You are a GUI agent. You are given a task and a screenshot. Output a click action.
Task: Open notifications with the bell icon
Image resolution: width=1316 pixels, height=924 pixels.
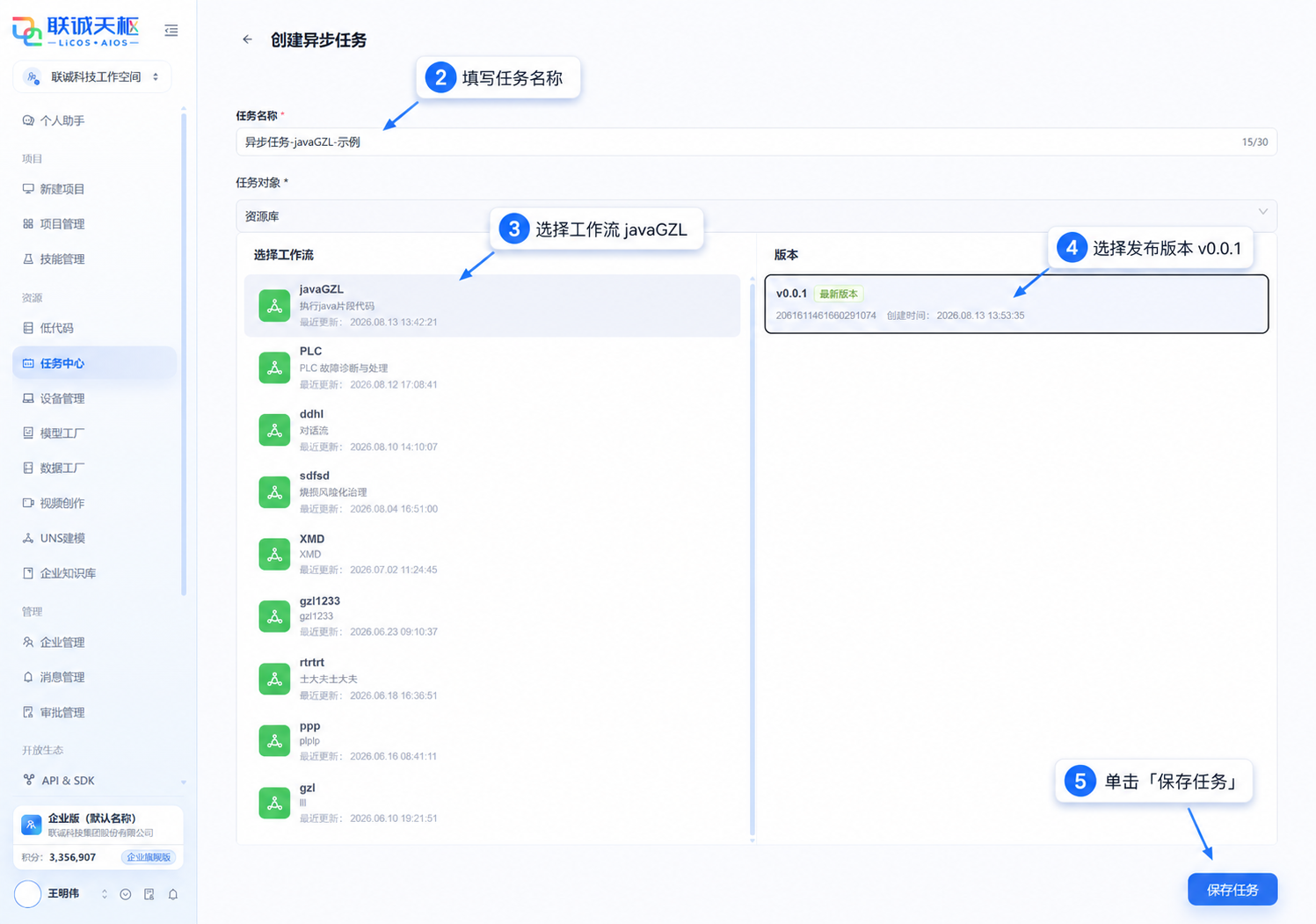click(173, 894)
